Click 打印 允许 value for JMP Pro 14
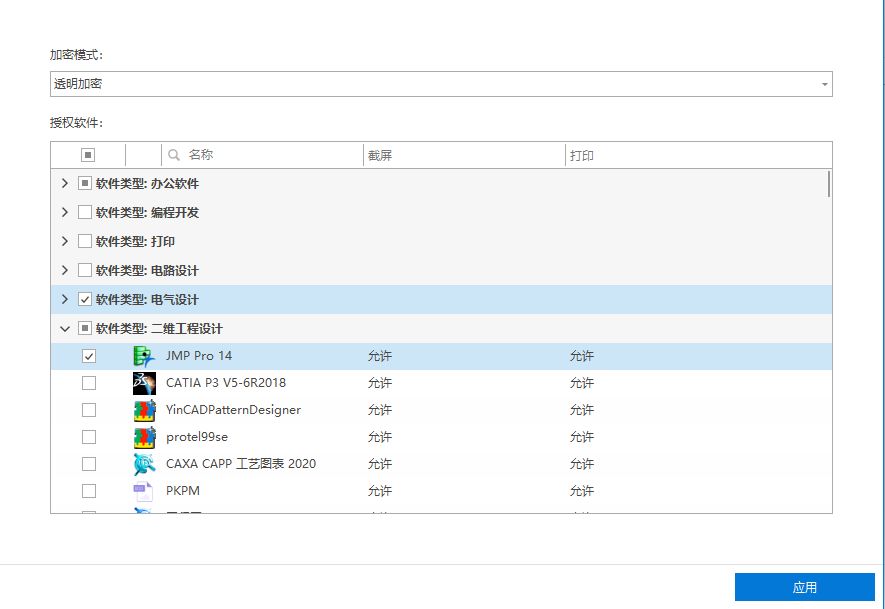The width and height of the screenshot is (885, 609). [x=582, y=356]
